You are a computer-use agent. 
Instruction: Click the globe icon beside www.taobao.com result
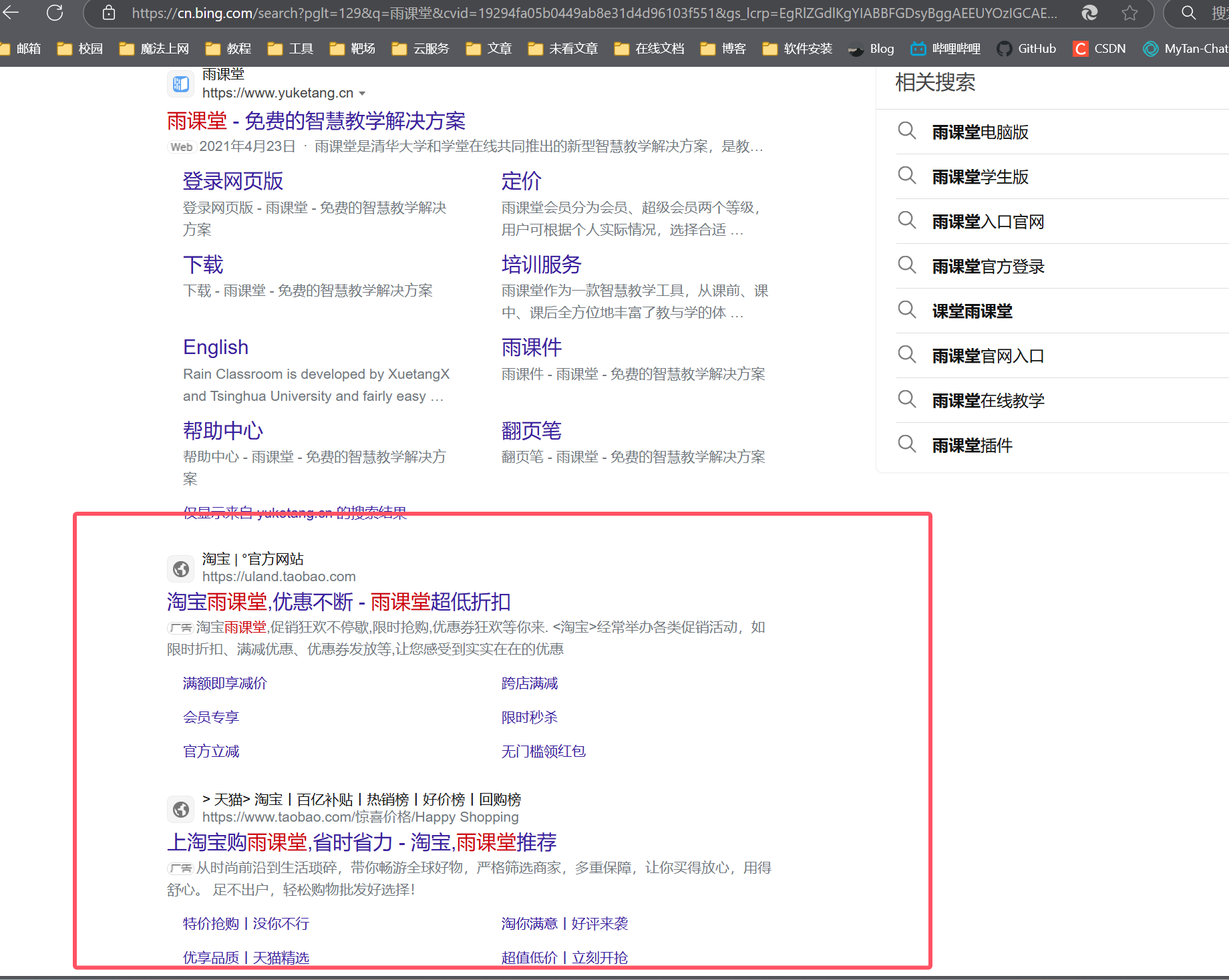[180, 809]
